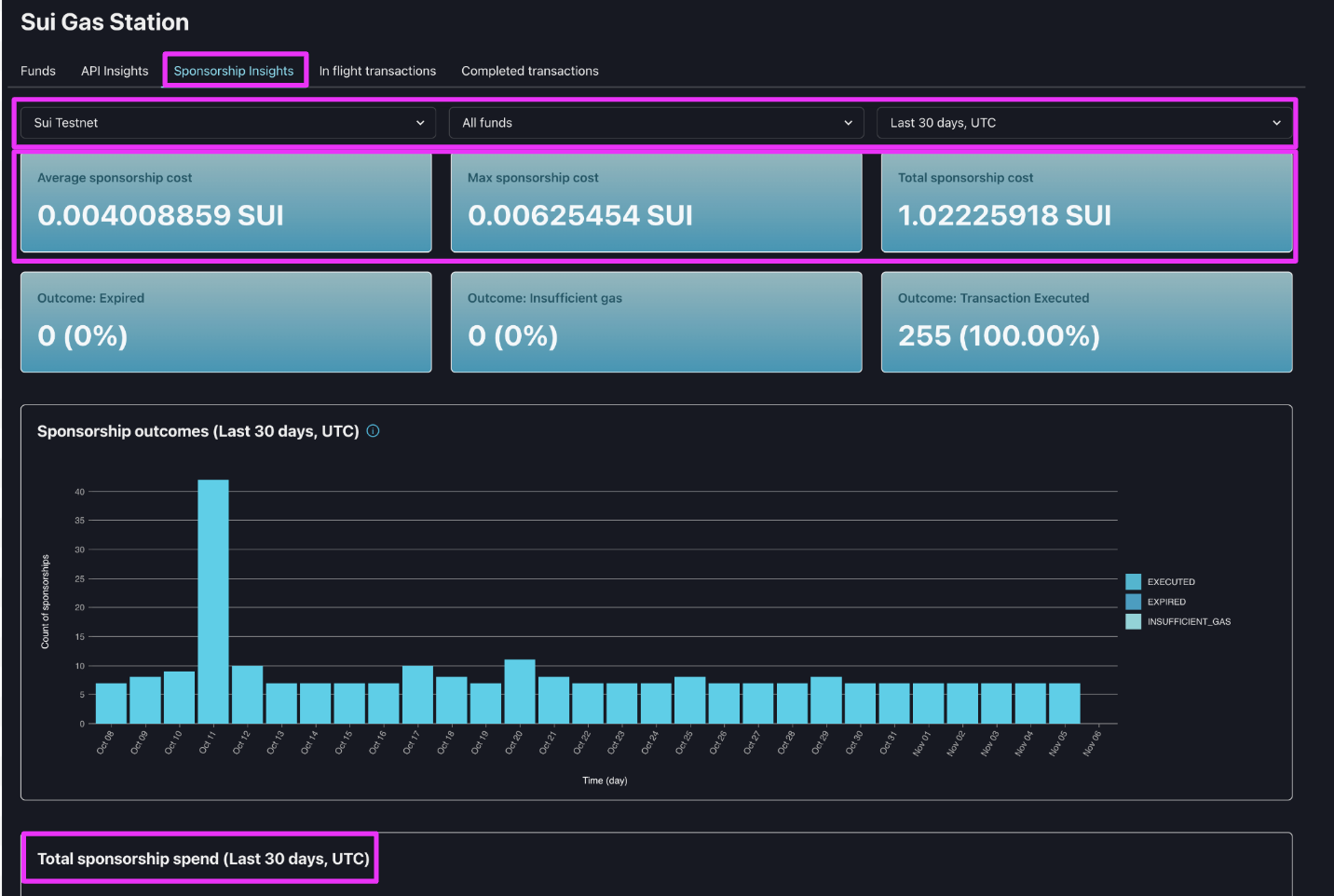The image size is (1334, 896).
Task: Switch to API Insights tab
Action: click(115, 71)
